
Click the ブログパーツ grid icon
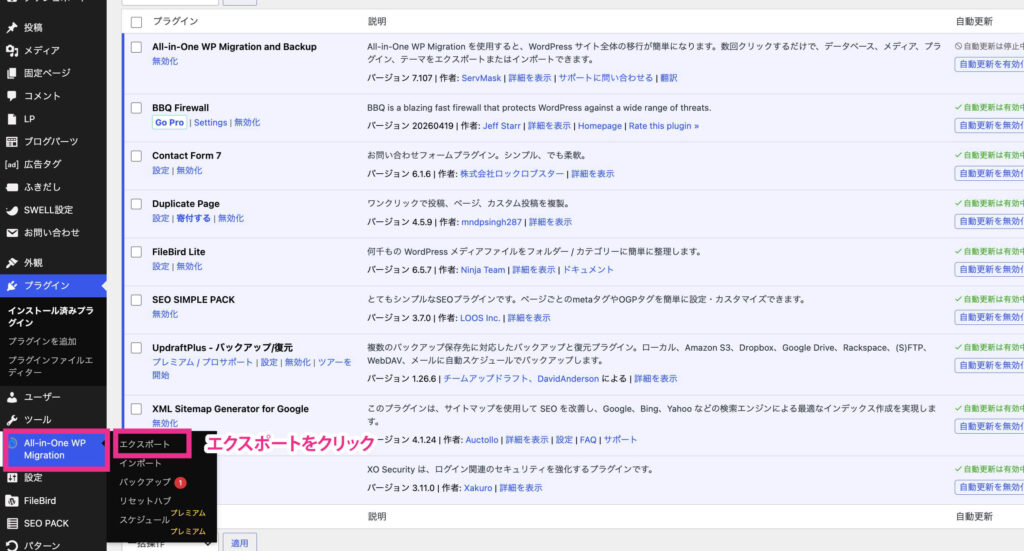point(12,142)
